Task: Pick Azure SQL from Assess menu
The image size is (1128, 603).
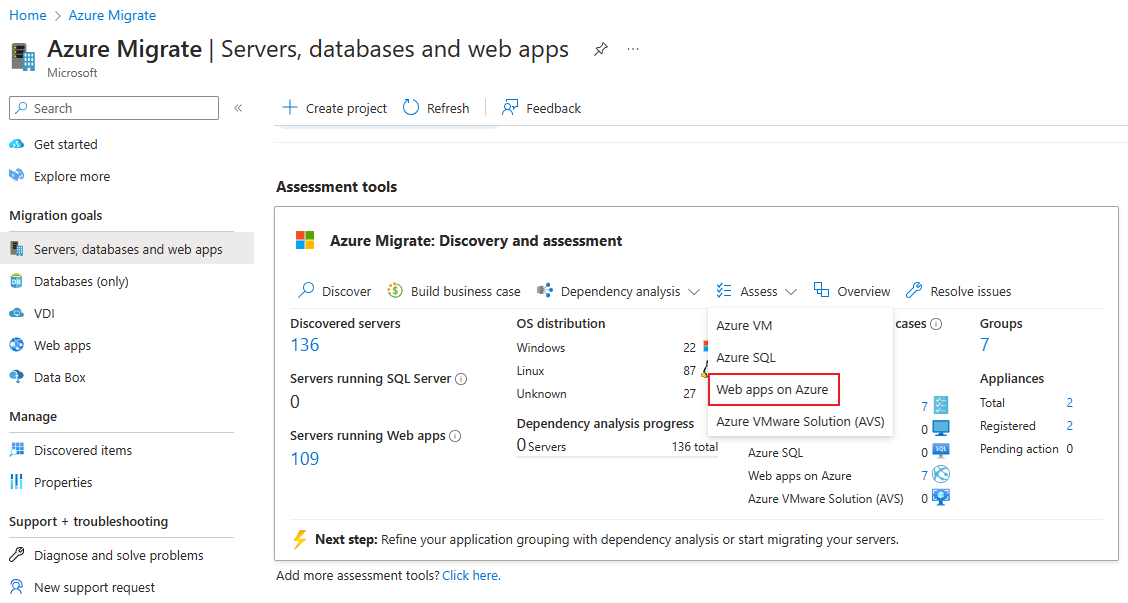Action: [746, 357]
